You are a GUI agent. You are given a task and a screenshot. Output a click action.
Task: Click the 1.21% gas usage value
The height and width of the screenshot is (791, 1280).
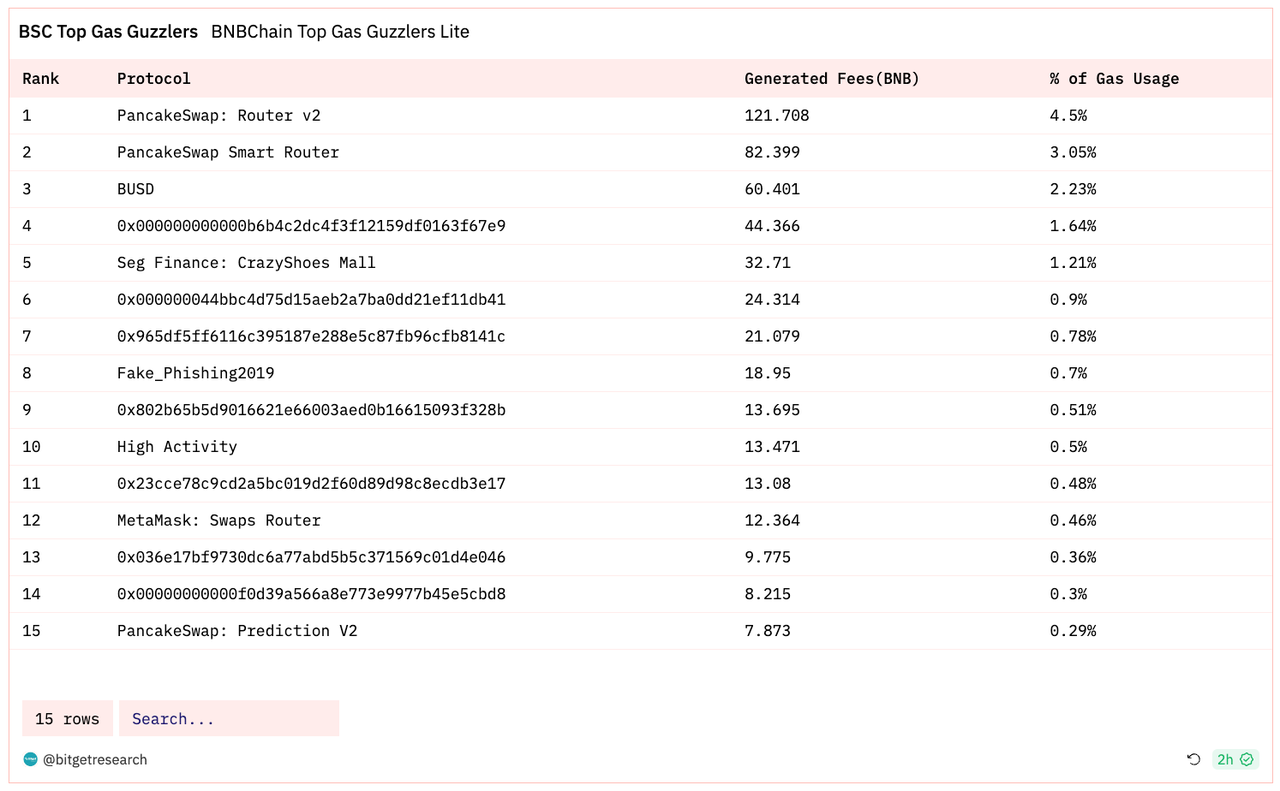(1073, 263)
